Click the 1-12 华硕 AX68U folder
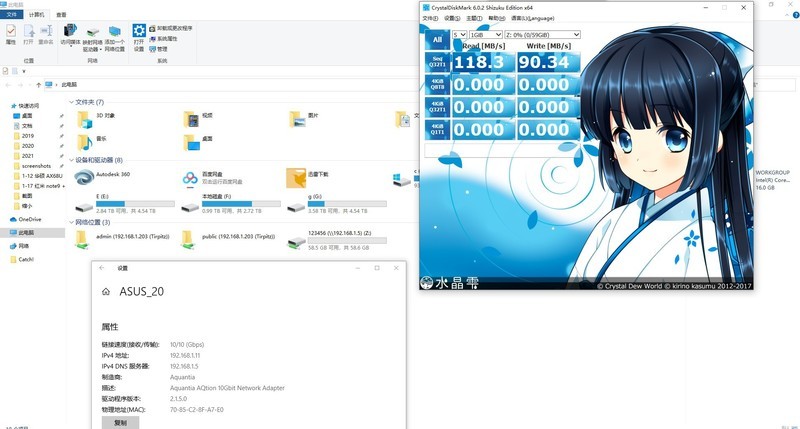The height and width of the screenshot is (429, 800). point(38,176)
